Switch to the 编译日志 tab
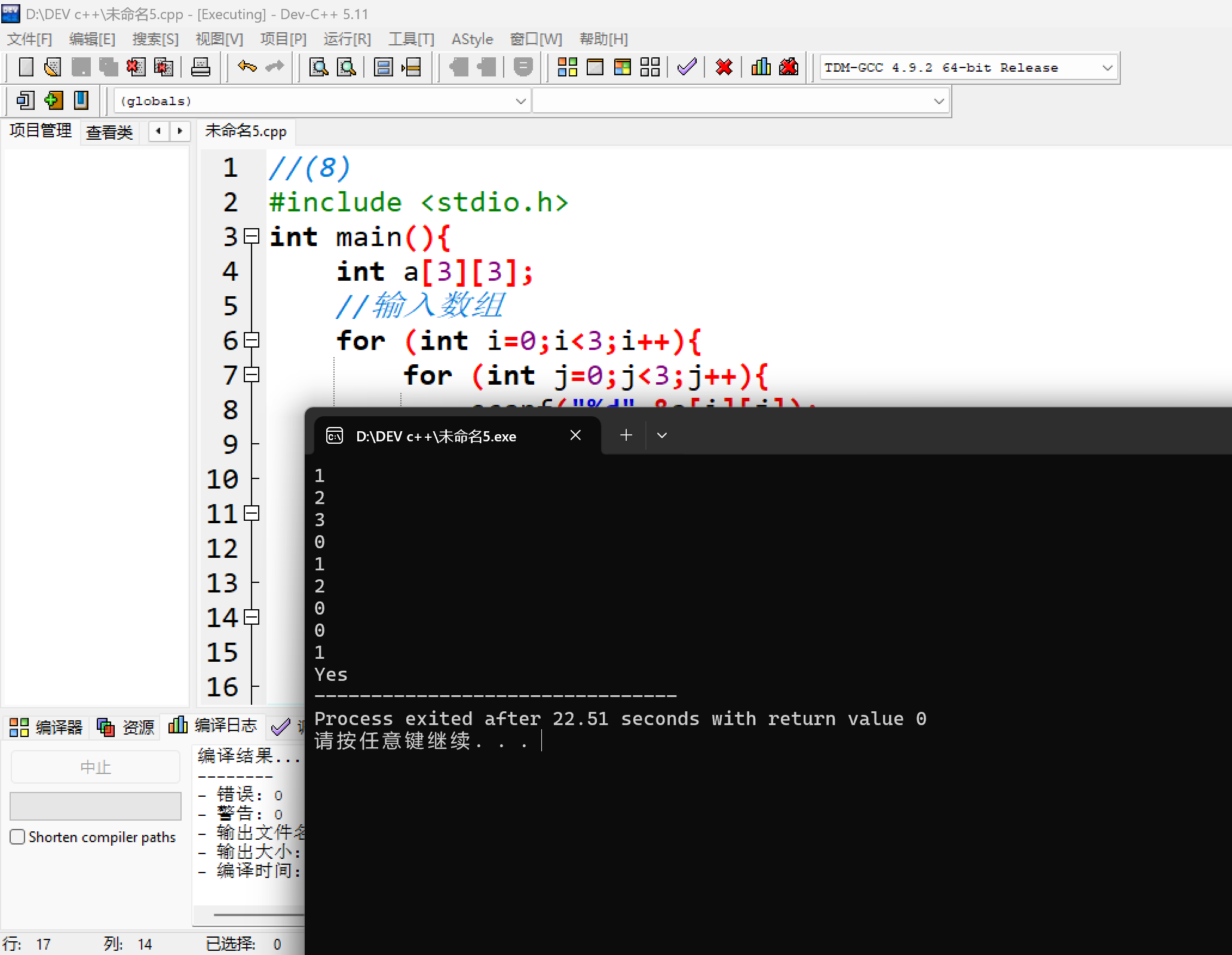Screen dimensions: 1232x955 pos(213,726)
